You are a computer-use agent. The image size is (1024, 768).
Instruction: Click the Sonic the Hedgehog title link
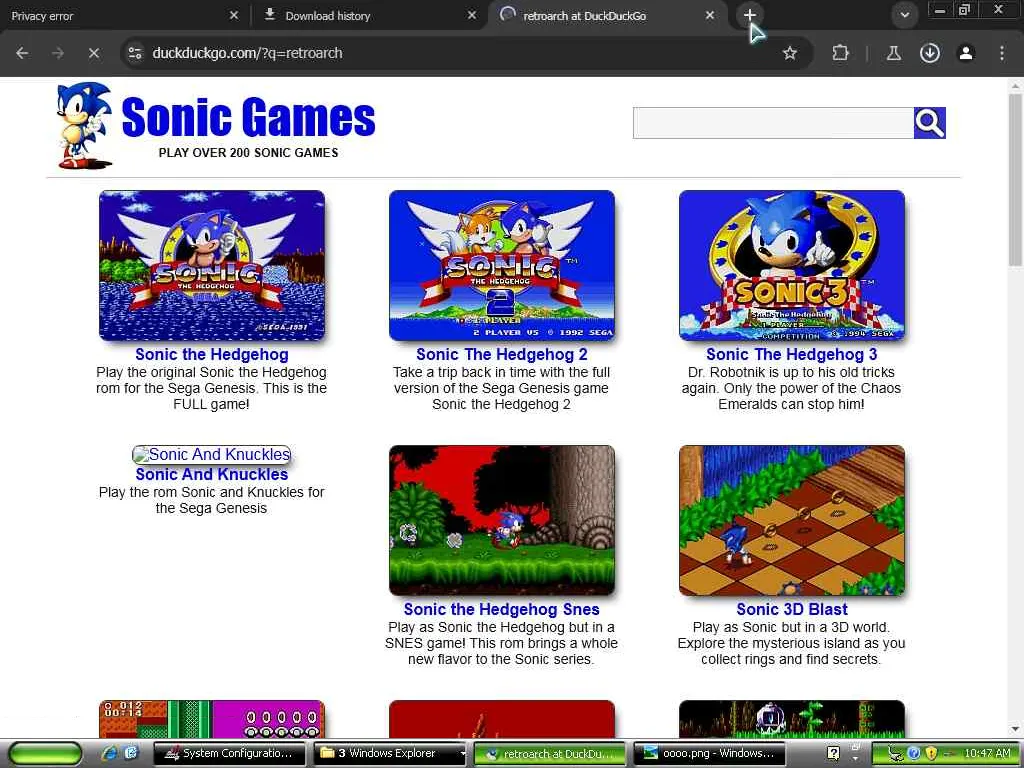(x=212, y=354)
